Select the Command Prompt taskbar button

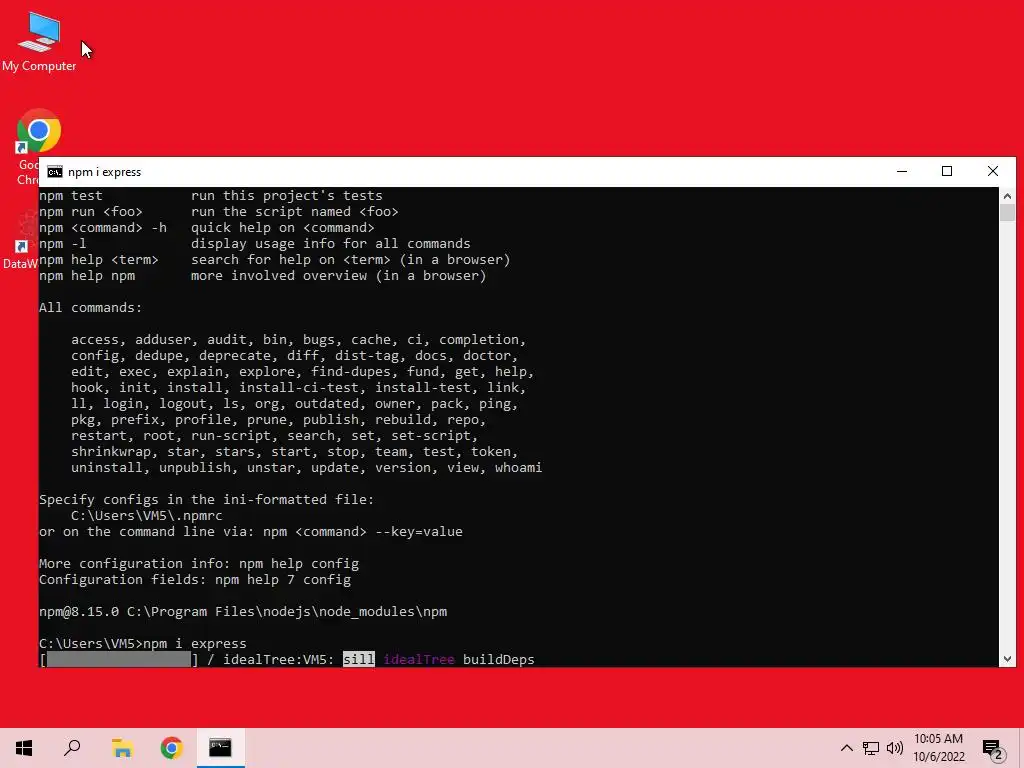tap(220, 748)
